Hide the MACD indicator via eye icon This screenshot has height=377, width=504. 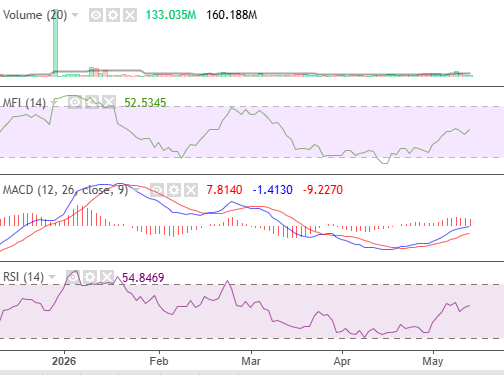pos(157,190)
